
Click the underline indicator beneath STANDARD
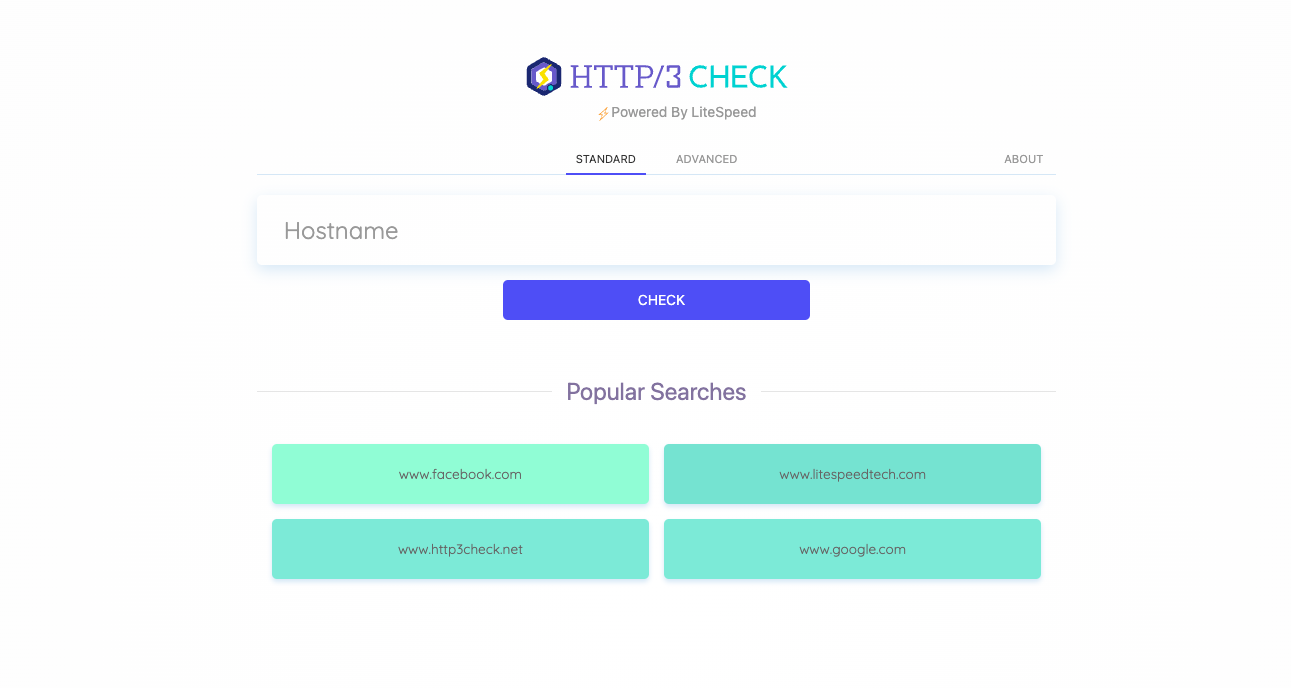point(605,173)
